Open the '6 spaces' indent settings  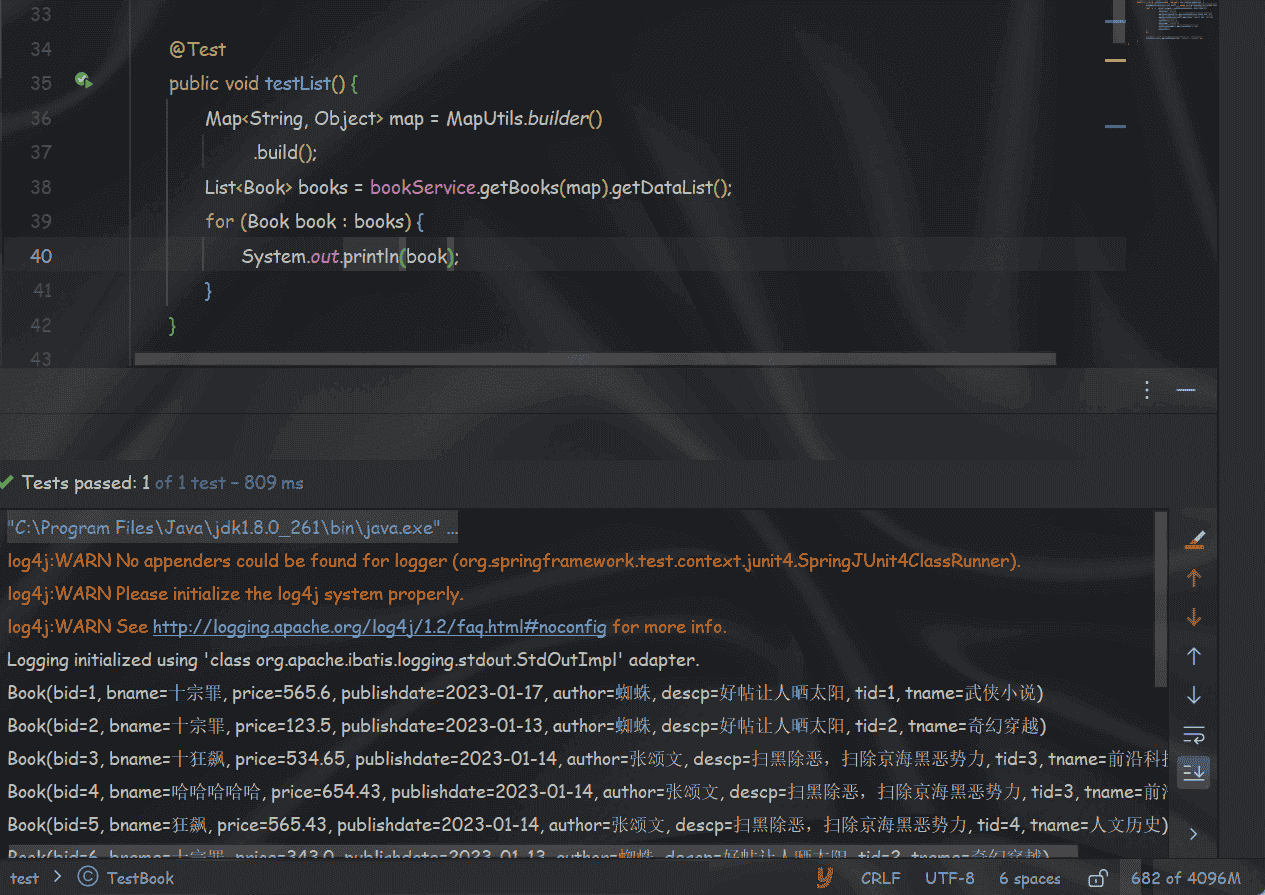click(x=1030, y=878)
